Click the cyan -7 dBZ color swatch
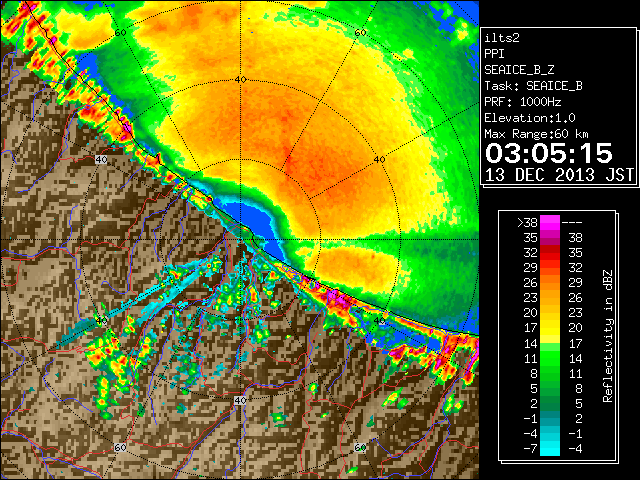Image resolution: width=640 pixels, height=480 pixels. pyautogui.click(x=549, y=448)
